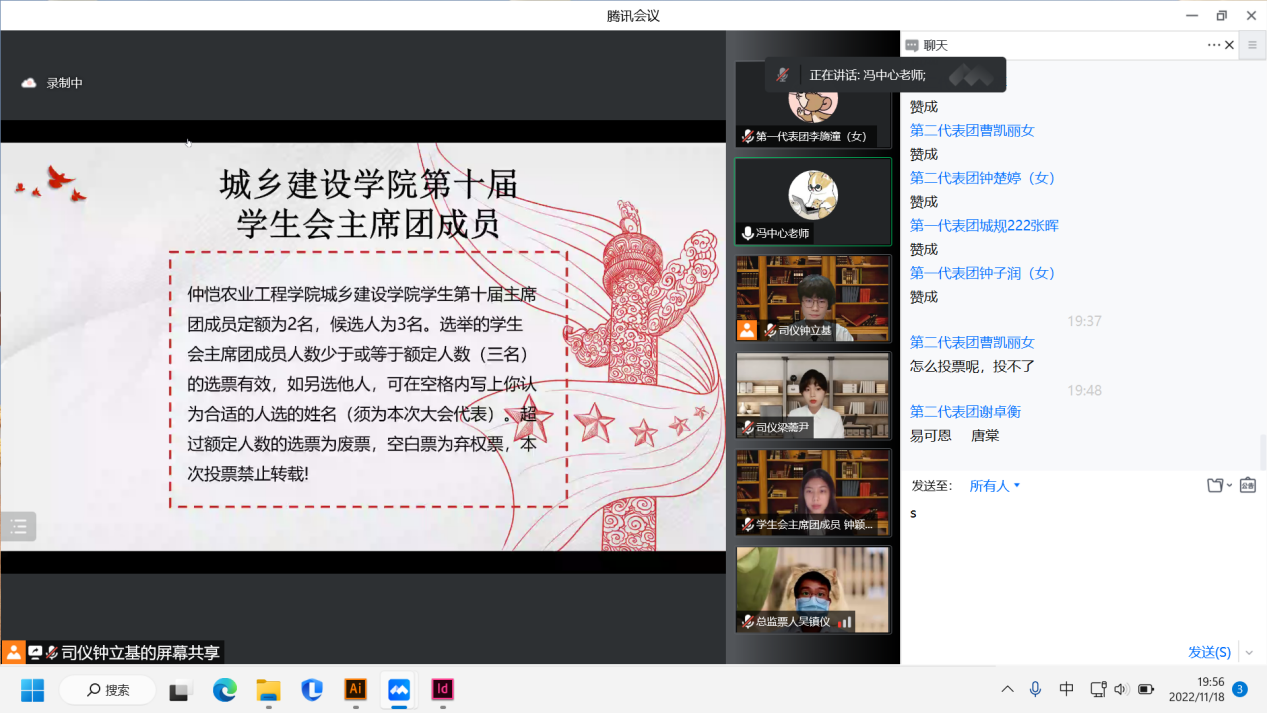
Task: Expand the 所有人 recipient dropdown
Action: click(x=994, y=486)
